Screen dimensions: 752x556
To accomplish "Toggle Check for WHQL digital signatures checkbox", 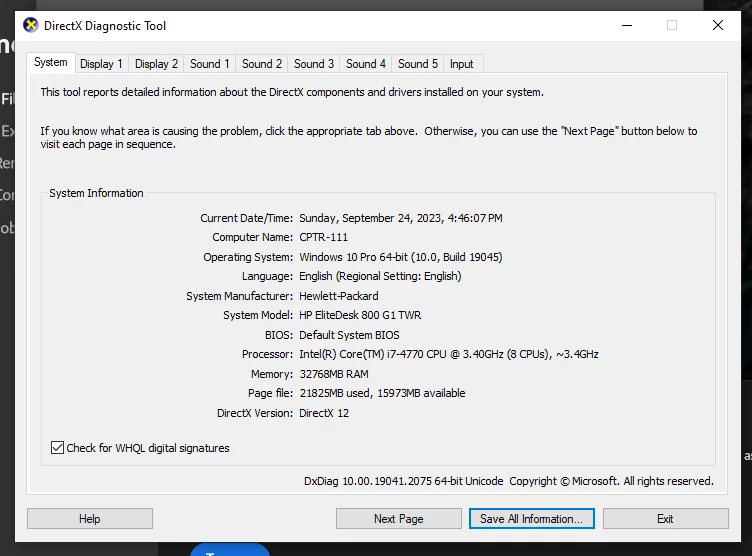I will (x=58, y=448).
